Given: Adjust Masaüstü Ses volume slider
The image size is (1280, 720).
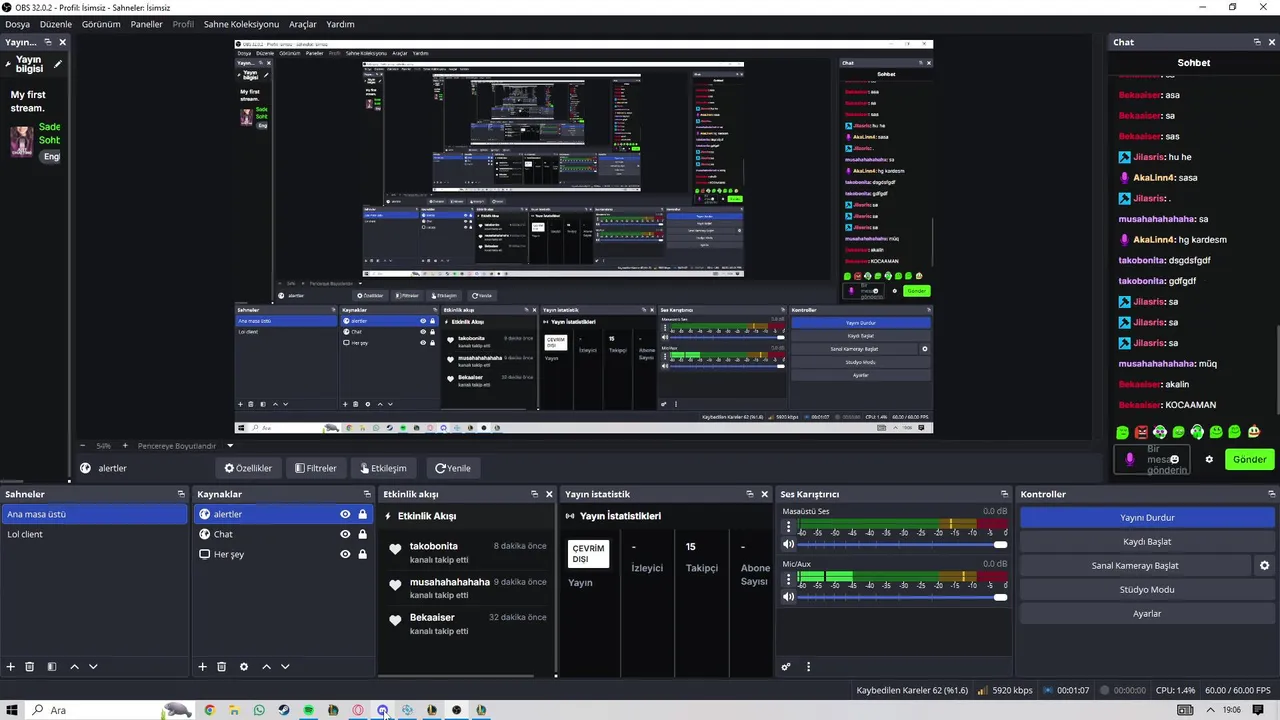Looking at the screenshot, I should (902, 545).
